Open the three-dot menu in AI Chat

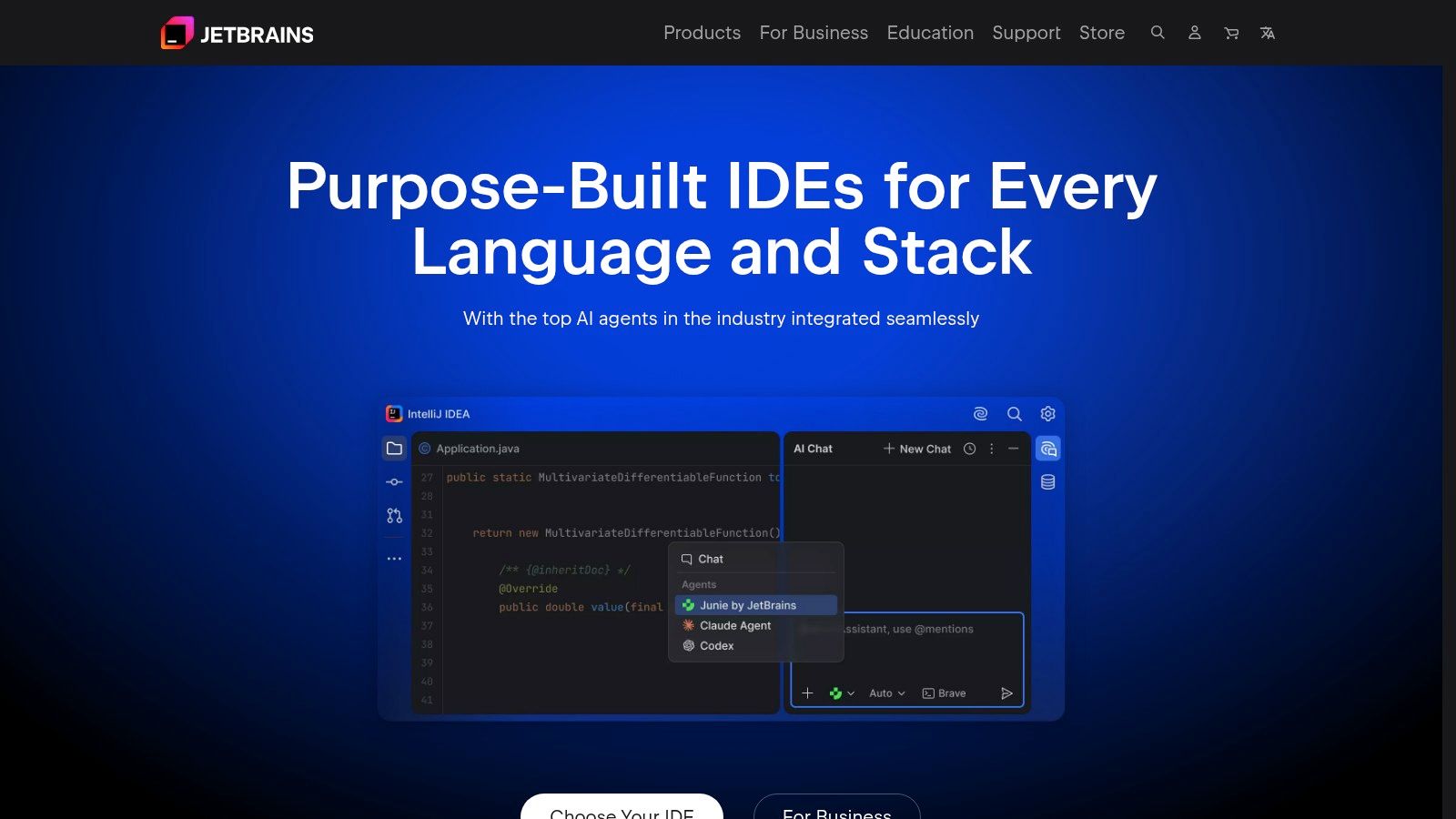991,448
